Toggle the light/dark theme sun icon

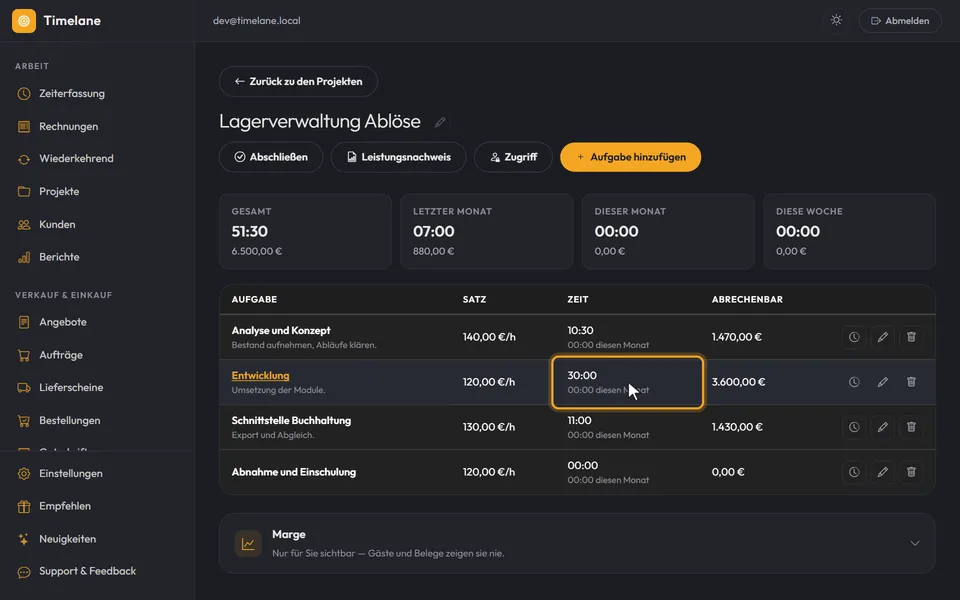click(x=836, y=20)
